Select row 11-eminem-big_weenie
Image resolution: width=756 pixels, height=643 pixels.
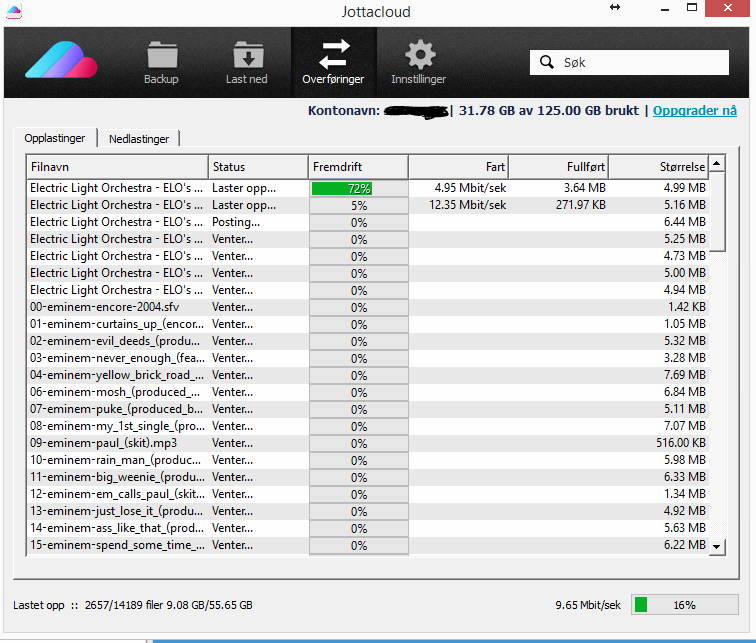pyautogui.click(x=368, y=477)
